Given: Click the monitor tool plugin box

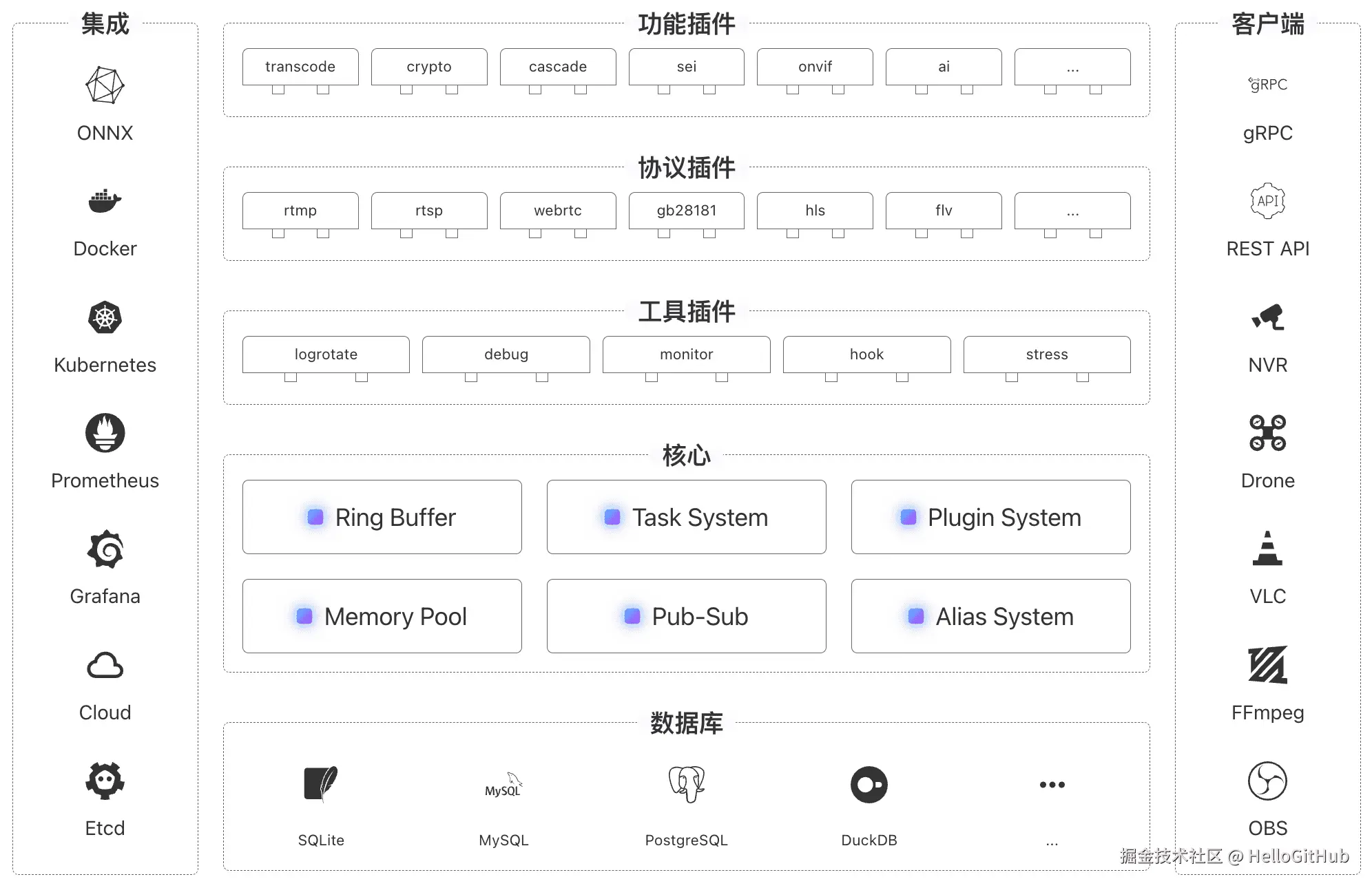Looking at the screenshot, I should 686,355.
